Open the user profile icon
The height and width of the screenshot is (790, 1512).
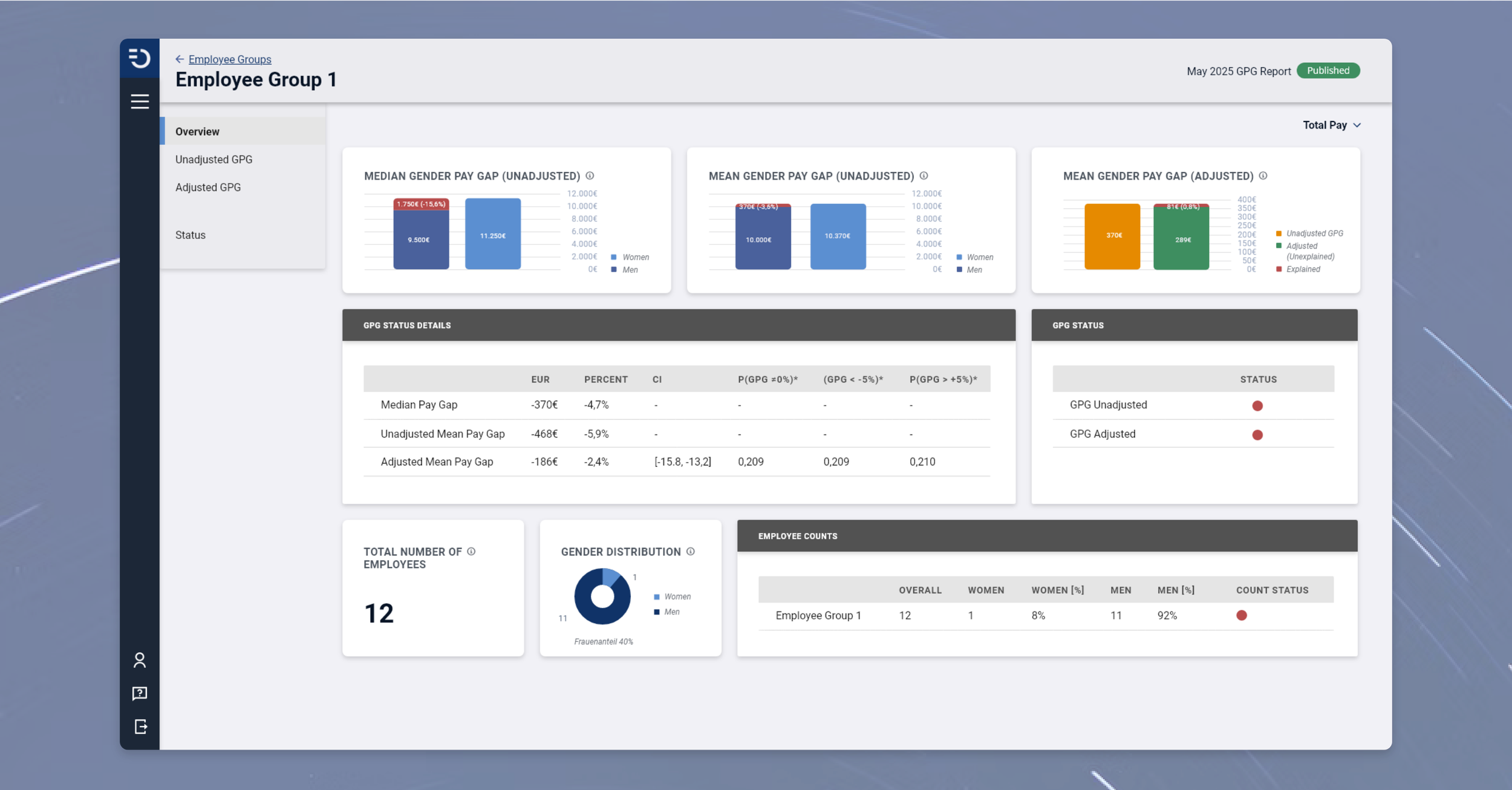140,660
